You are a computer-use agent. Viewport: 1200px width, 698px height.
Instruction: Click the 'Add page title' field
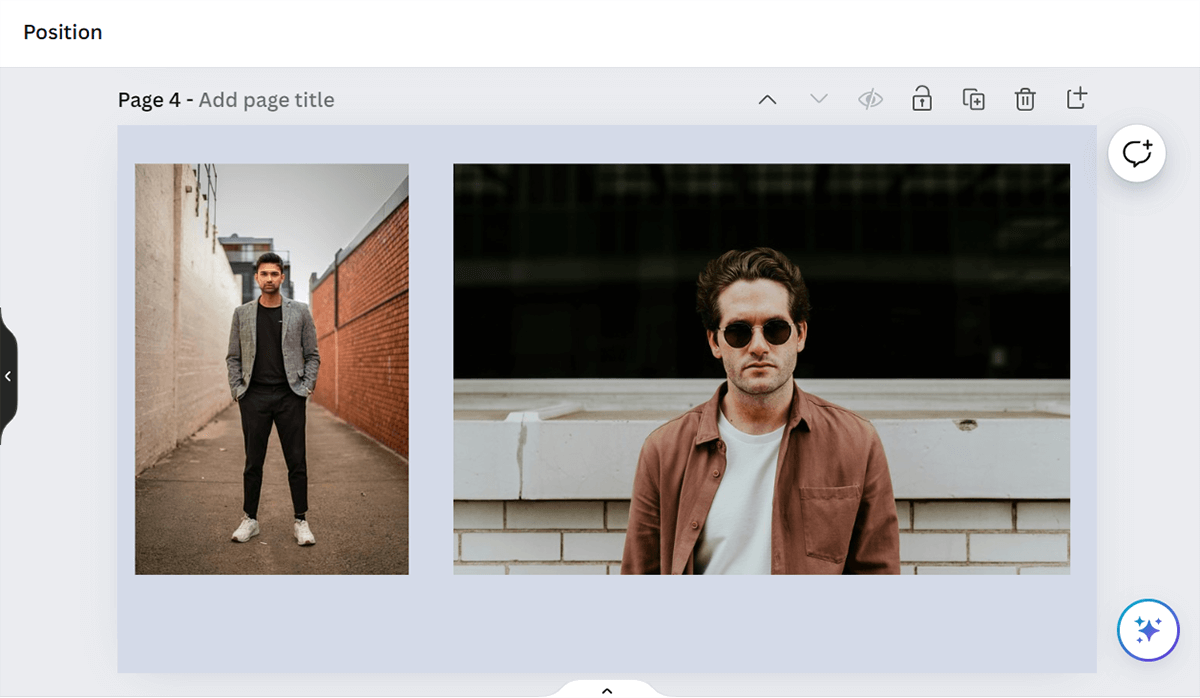coord(266,100)
